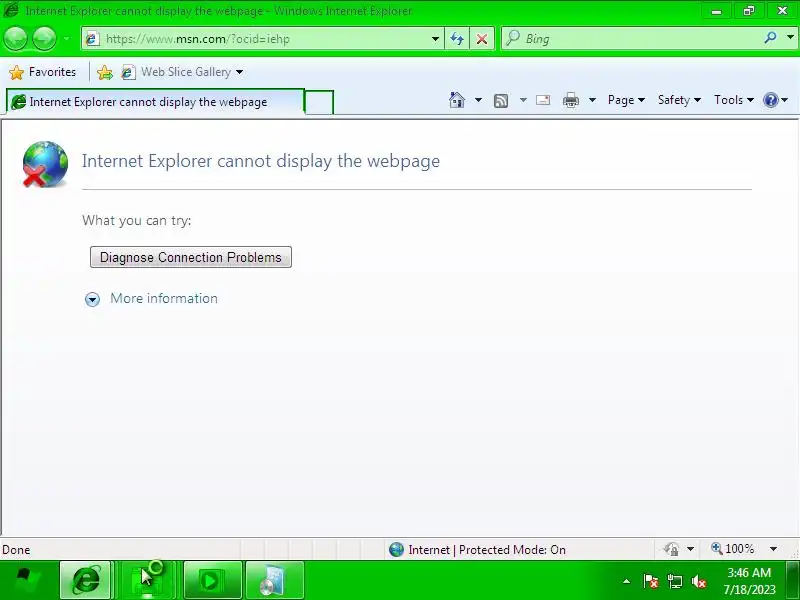Show hidden tray icons arrow
800x600 pixels.
pyautogui.click(x=627, y=581)
